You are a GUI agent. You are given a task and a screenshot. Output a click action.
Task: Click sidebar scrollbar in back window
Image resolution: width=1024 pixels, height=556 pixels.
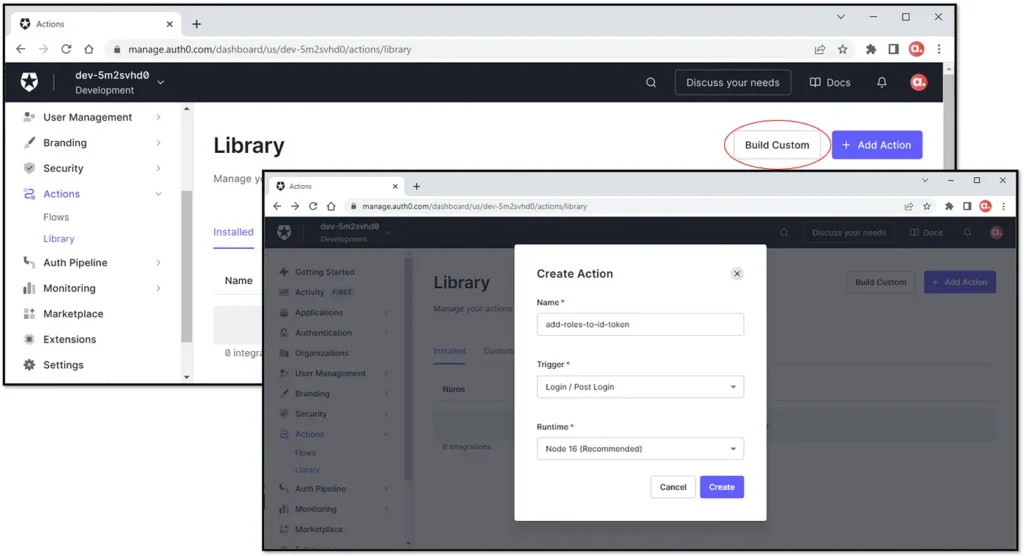[187, 266]
